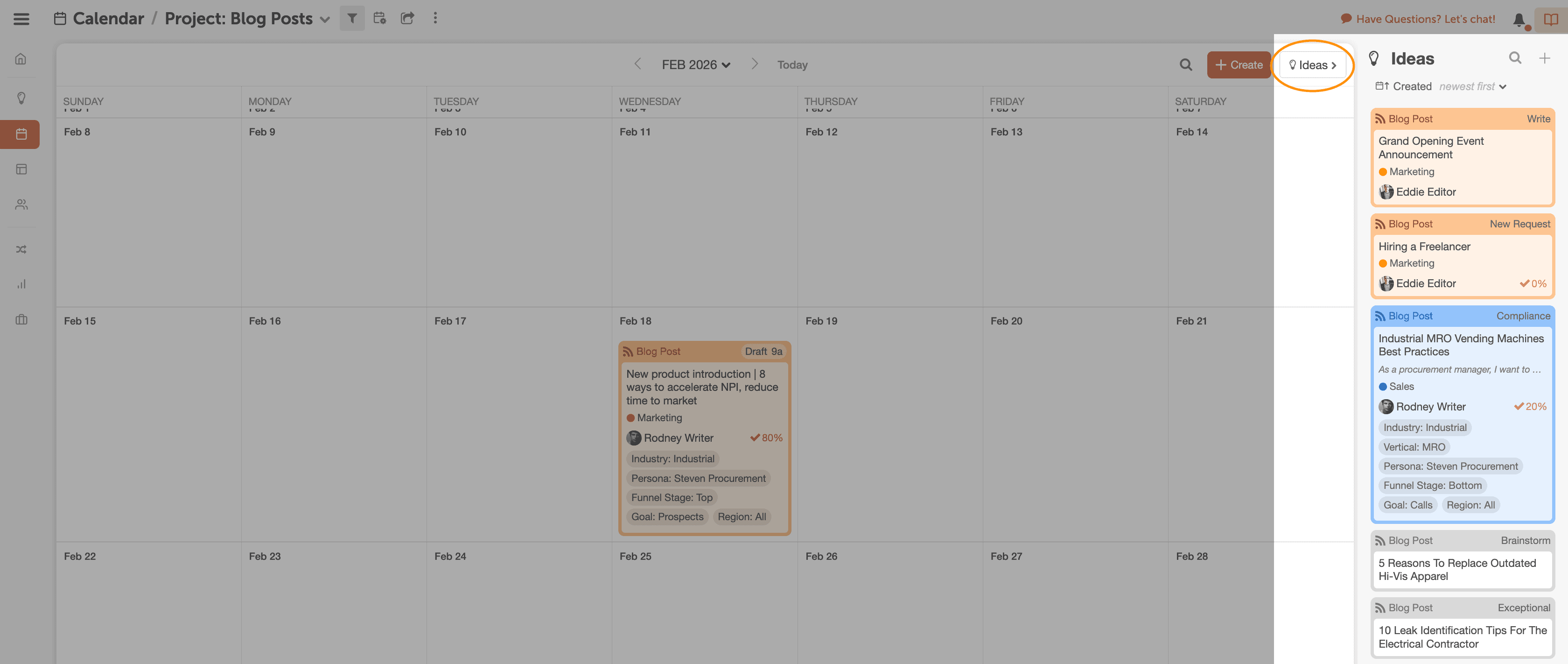Search ideas with magnifier in Ideas panel
1568x664 pixels.
pos(1515,58)
